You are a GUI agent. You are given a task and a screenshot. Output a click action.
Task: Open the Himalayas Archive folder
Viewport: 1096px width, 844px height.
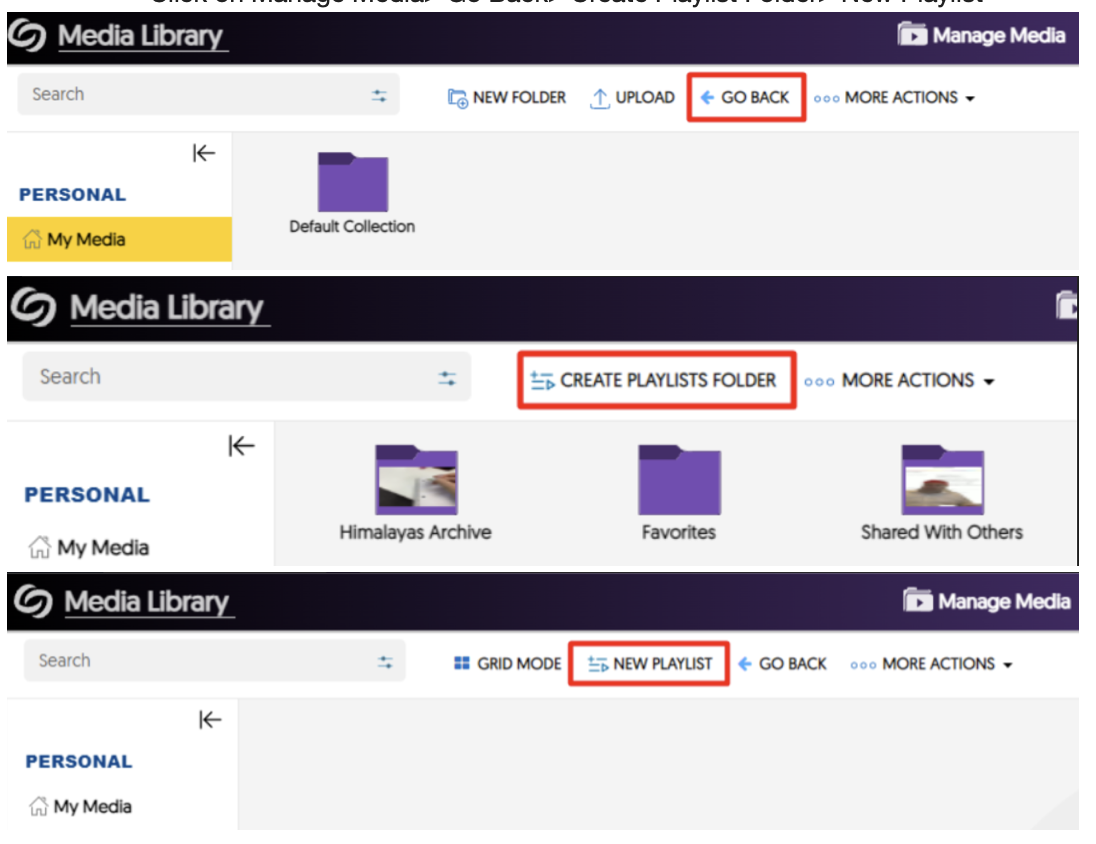pyautogui.click(x=415, y=482)
